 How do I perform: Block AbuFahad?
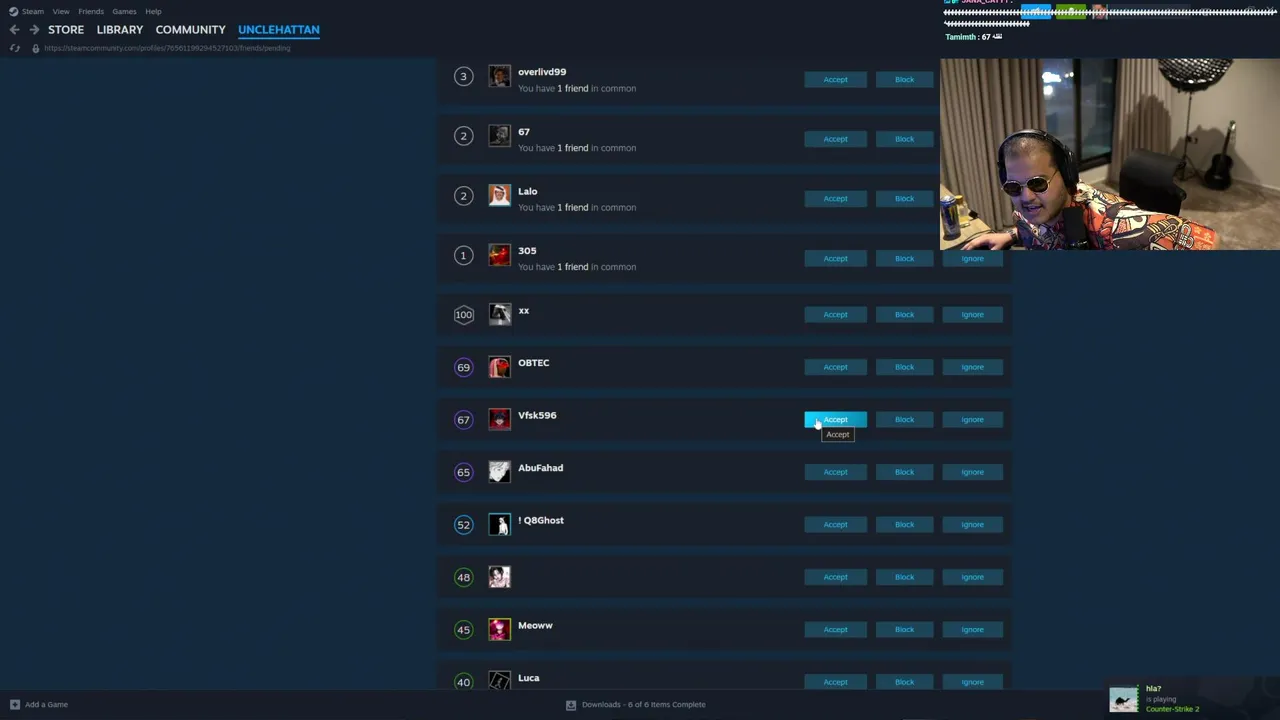tap(904, 472)
